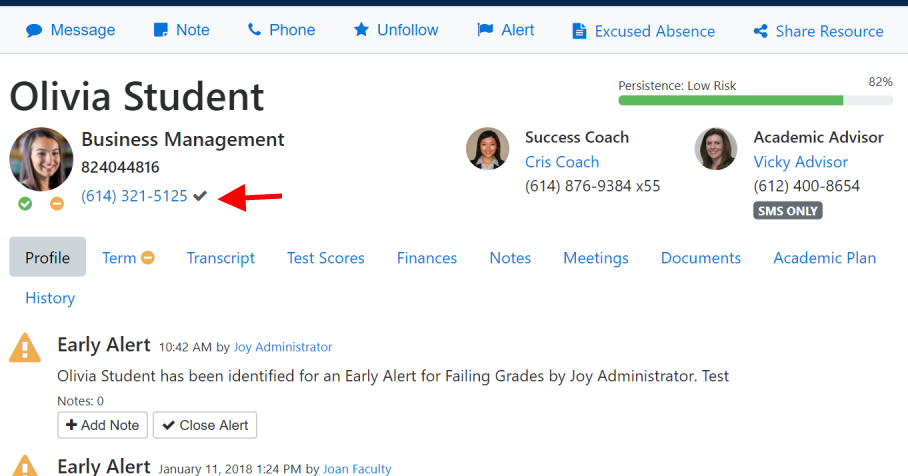Click warning triangle of 10:42 AM Early Alert
Screen dimensions: 908x476
click(25, 347)
